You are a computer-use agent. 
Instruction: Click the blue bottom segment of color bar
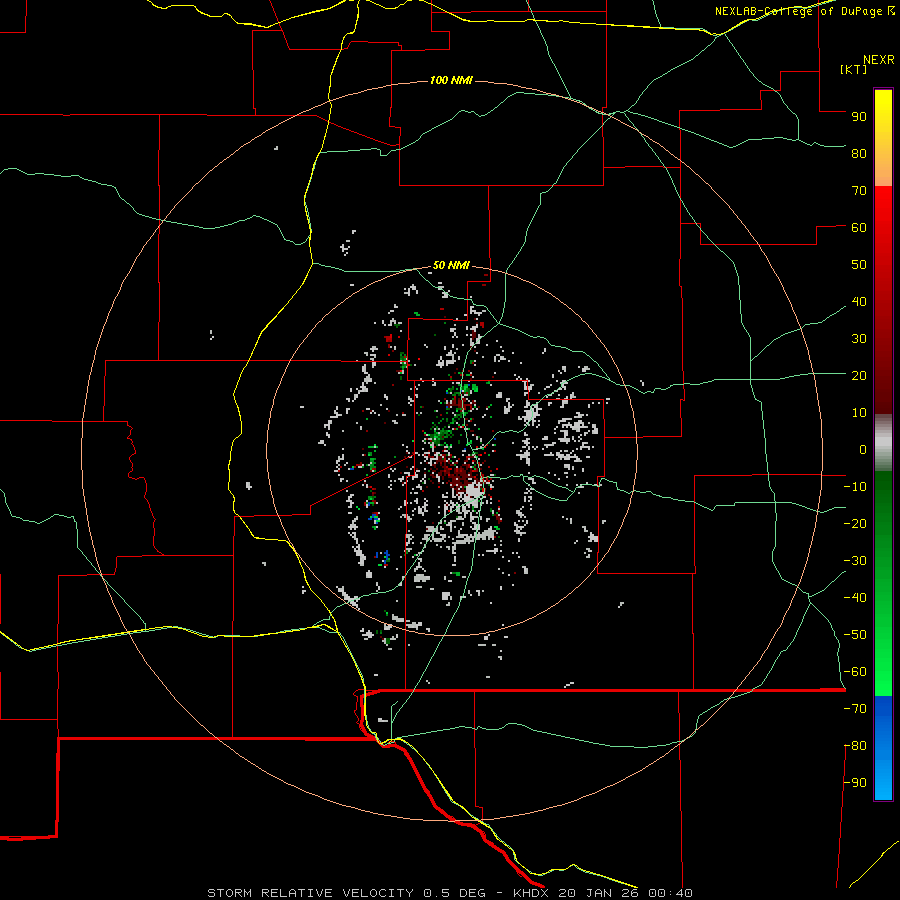pyautogui.click(x=883, y=747)
